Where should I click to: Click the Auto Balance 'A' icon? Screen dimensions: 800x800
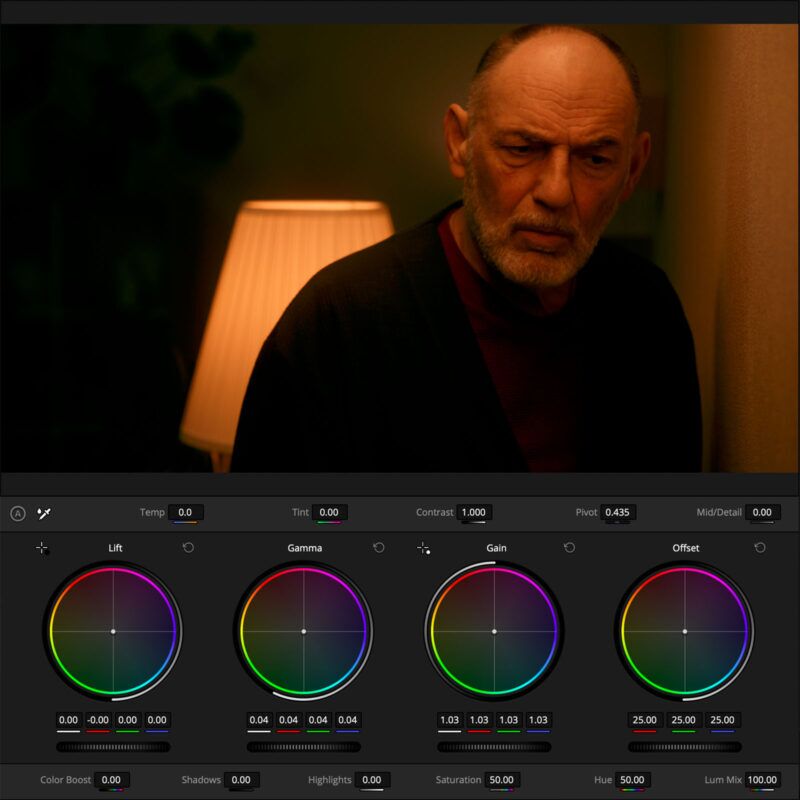tap(18, 513)
